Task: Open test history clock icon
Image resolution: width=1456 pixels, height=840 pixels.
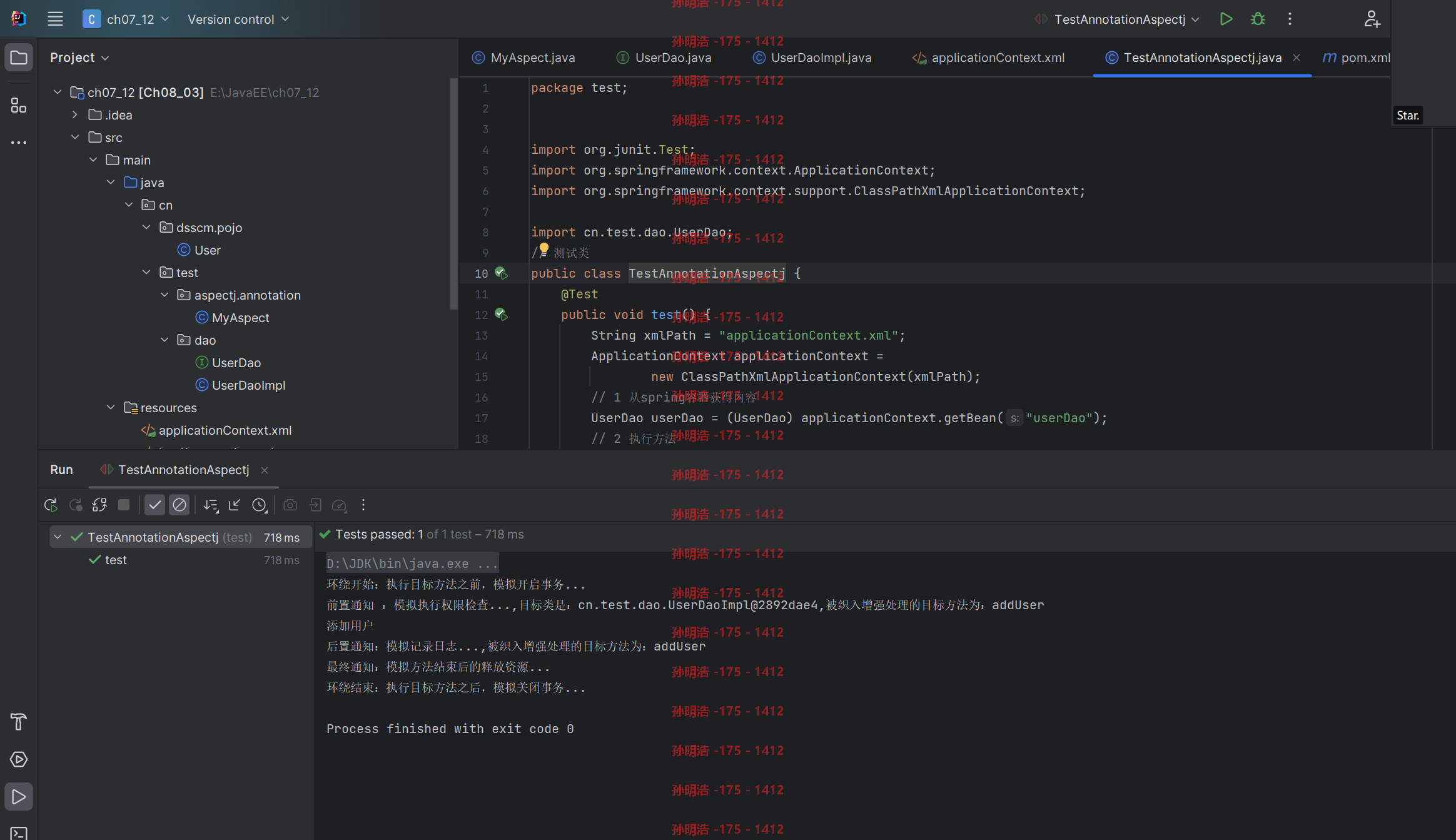Action: pos(259,505)
